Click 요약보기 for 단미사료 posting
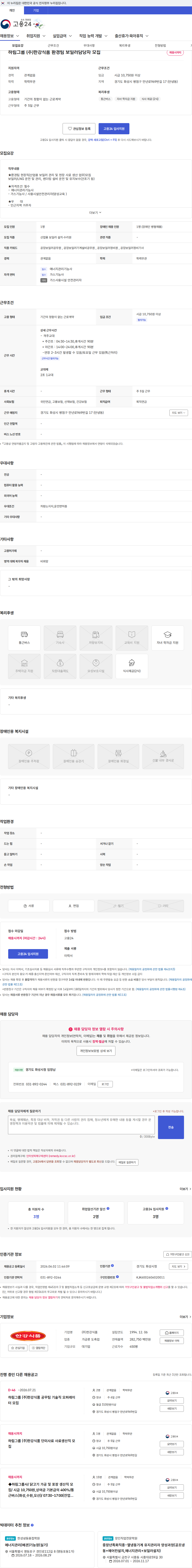Image resolution: width=192 pixels, height=1568 pixels. coord(172,1444)
